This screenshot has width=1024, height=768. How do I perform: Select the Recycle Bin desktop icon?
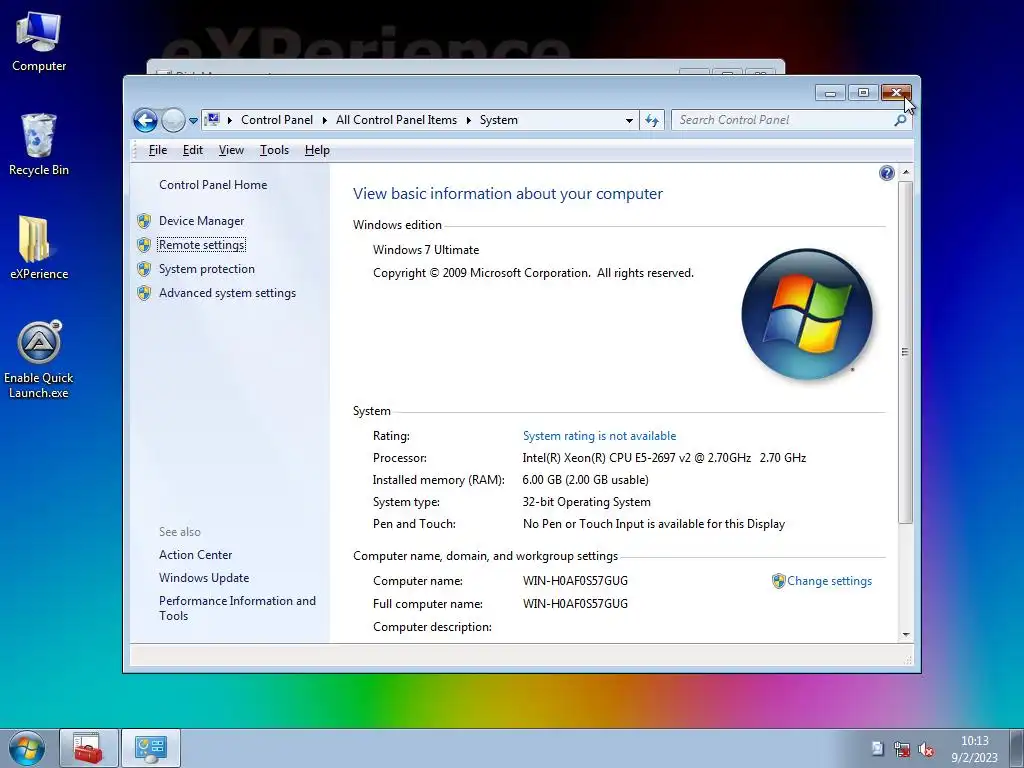click(x=39, y=145)
